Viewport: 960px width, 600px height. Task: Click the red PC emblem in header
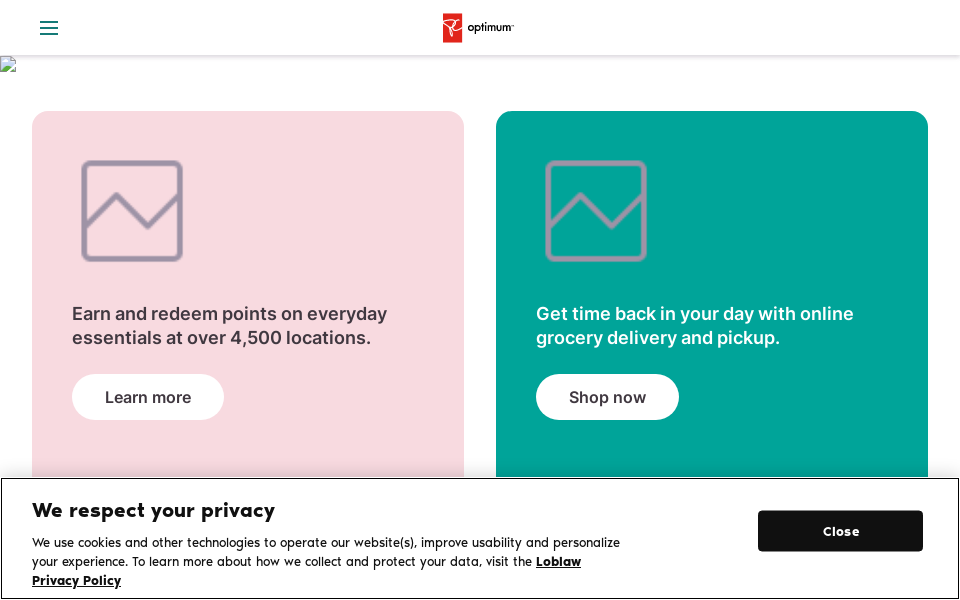click(x=453, y=28)
